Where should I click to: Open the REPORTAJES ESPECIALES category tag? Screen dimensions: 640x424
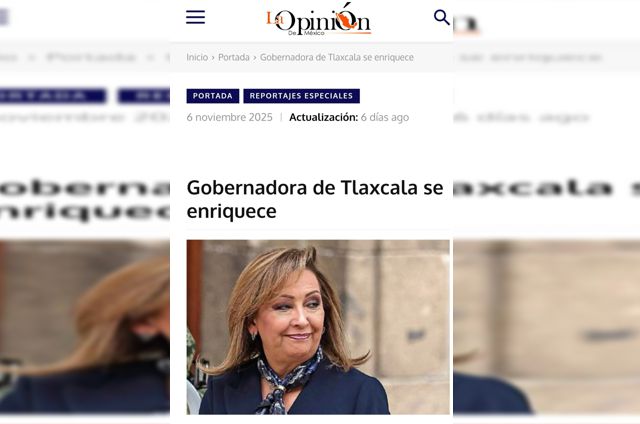pos(301,96)
